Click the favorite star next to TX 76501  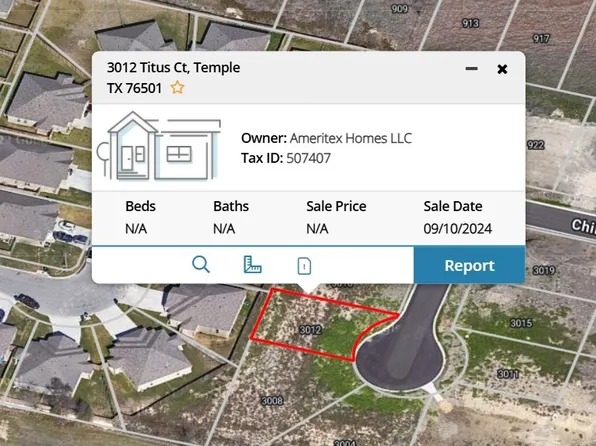point(177,88)
